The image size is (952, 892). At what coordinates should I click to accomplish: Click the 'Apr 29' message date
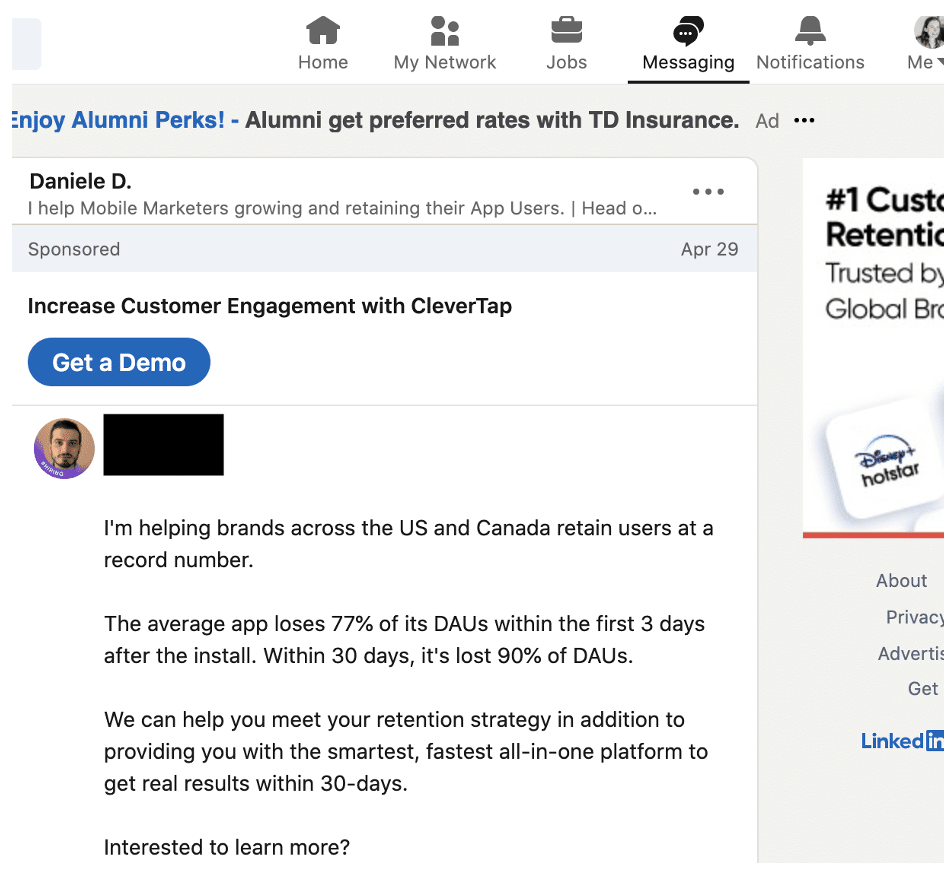[710, 249]
